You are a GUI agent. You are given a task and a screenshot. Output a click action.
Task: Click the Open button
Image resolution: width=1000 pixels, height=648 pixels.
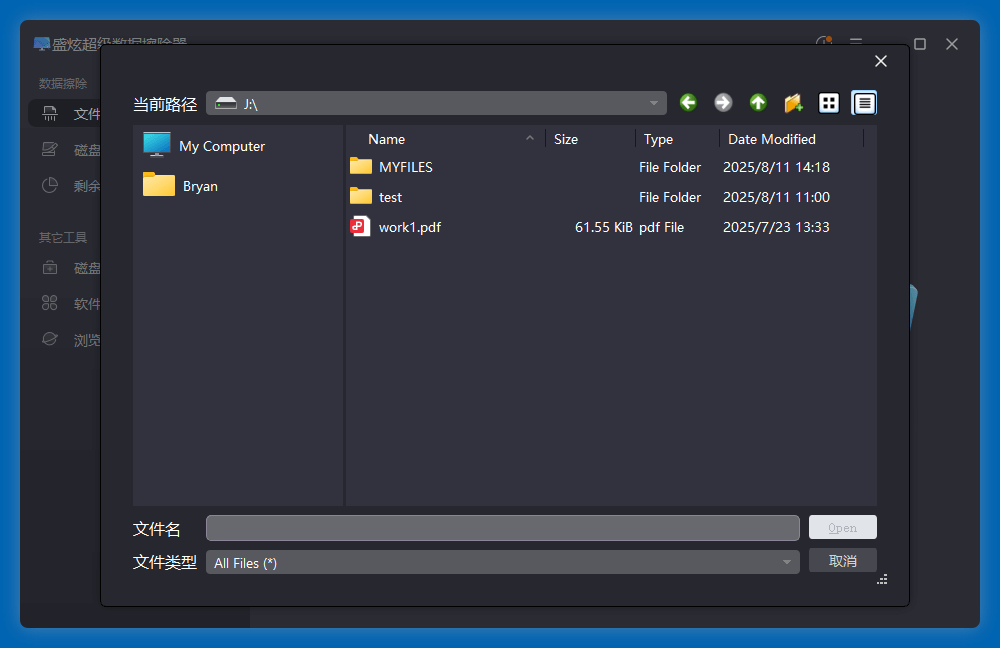click(842, 528)
